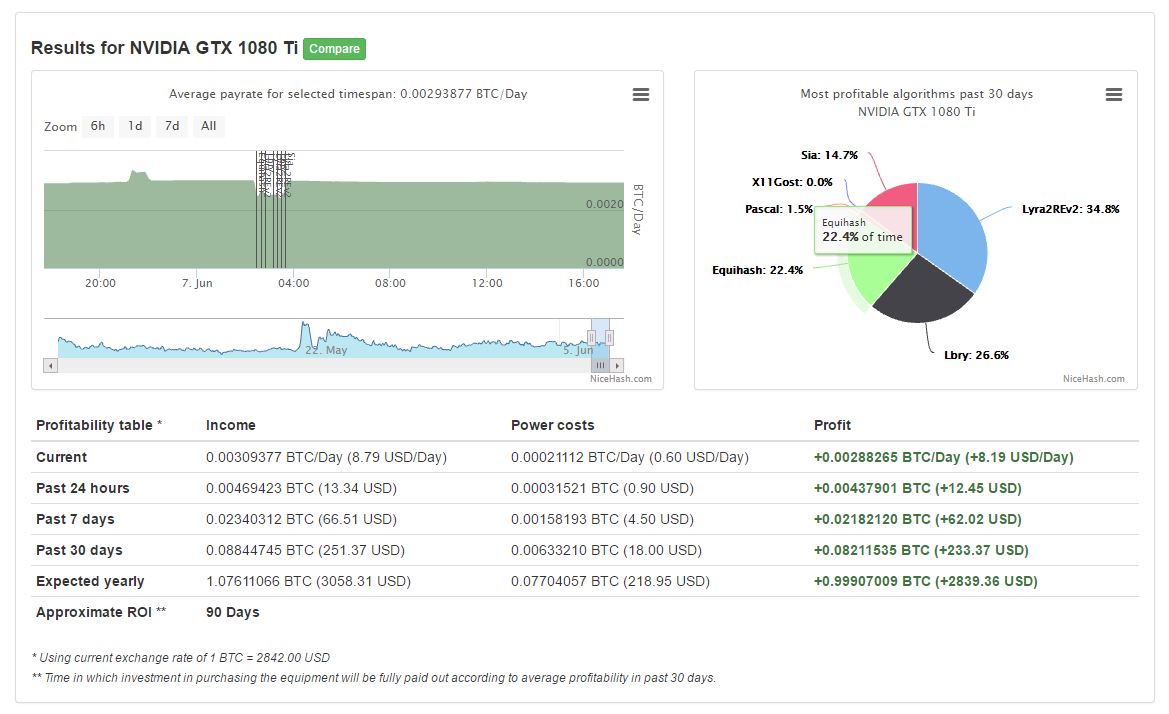This screenshot has height=714, width=1169.
Task: Open NiceHash.com credit under payrate chart
Action: coord(620,379)
